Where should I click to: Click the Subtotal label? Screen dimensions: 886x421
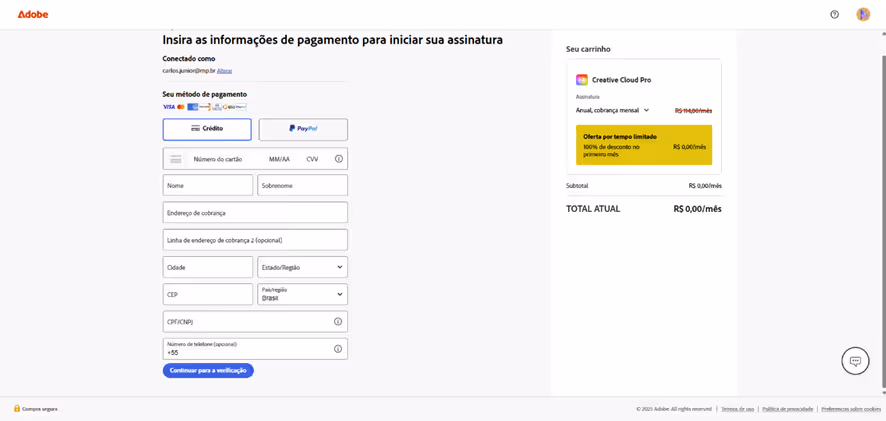[577, 185]
